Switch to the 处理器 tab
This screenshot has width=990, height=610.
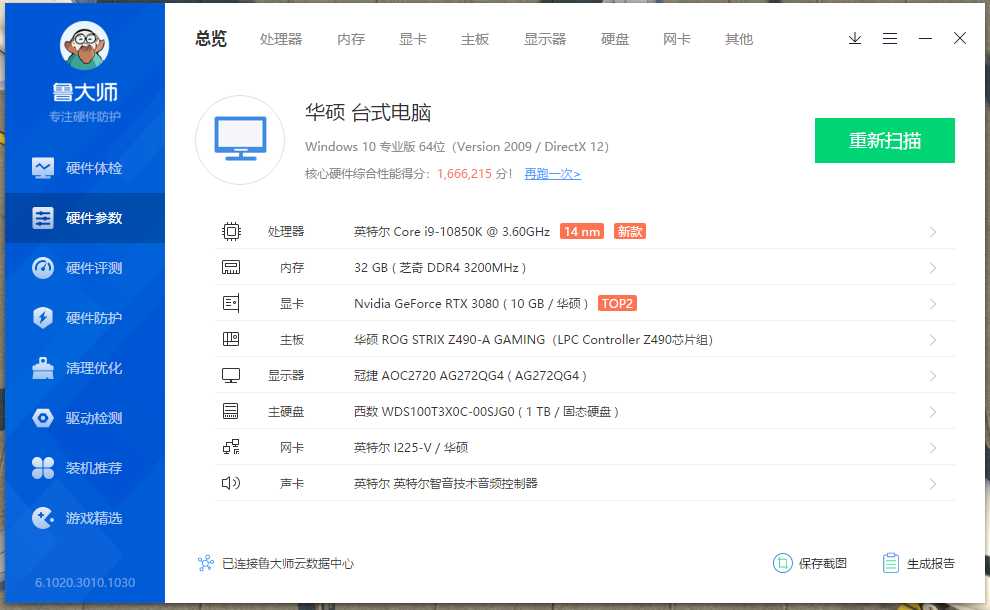coord(281,39)
